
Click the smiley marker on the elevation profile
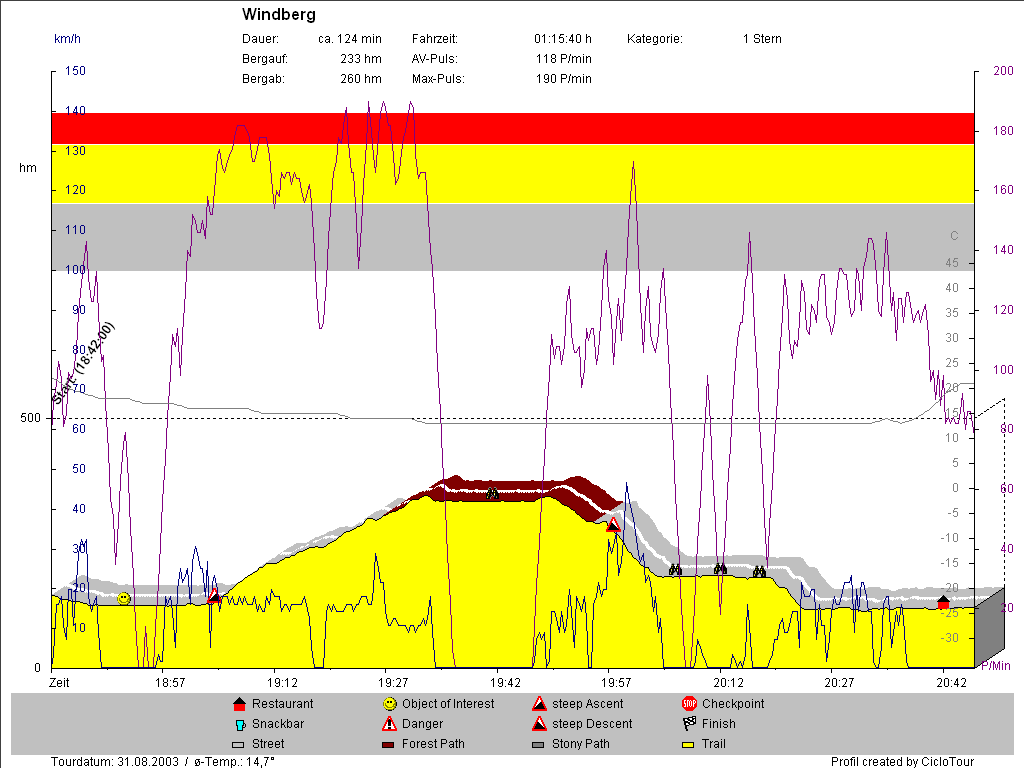124,598
